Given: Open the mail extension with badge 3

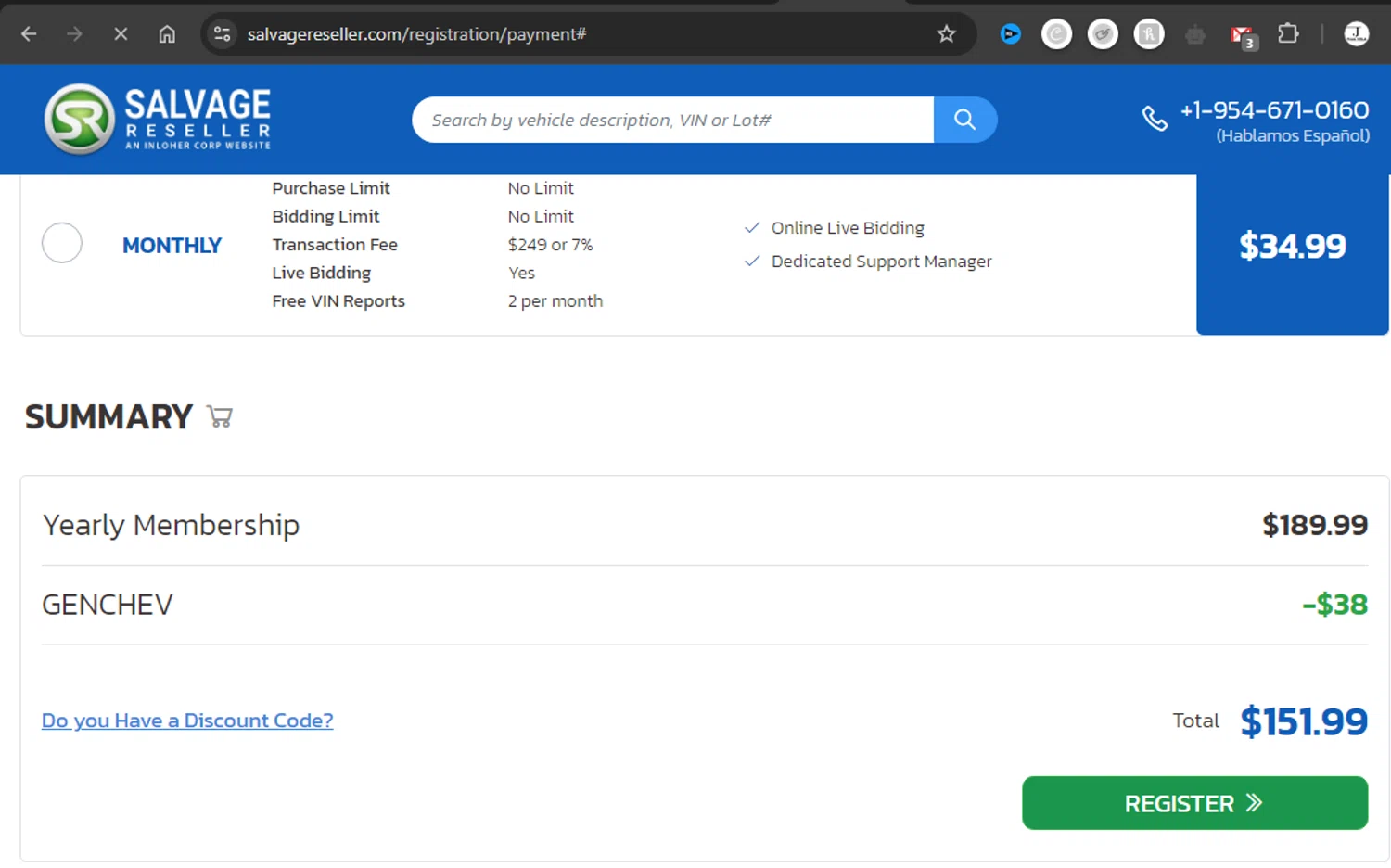Looking at the screenshot, I should pyautogui.click(x=1243, y=36).
